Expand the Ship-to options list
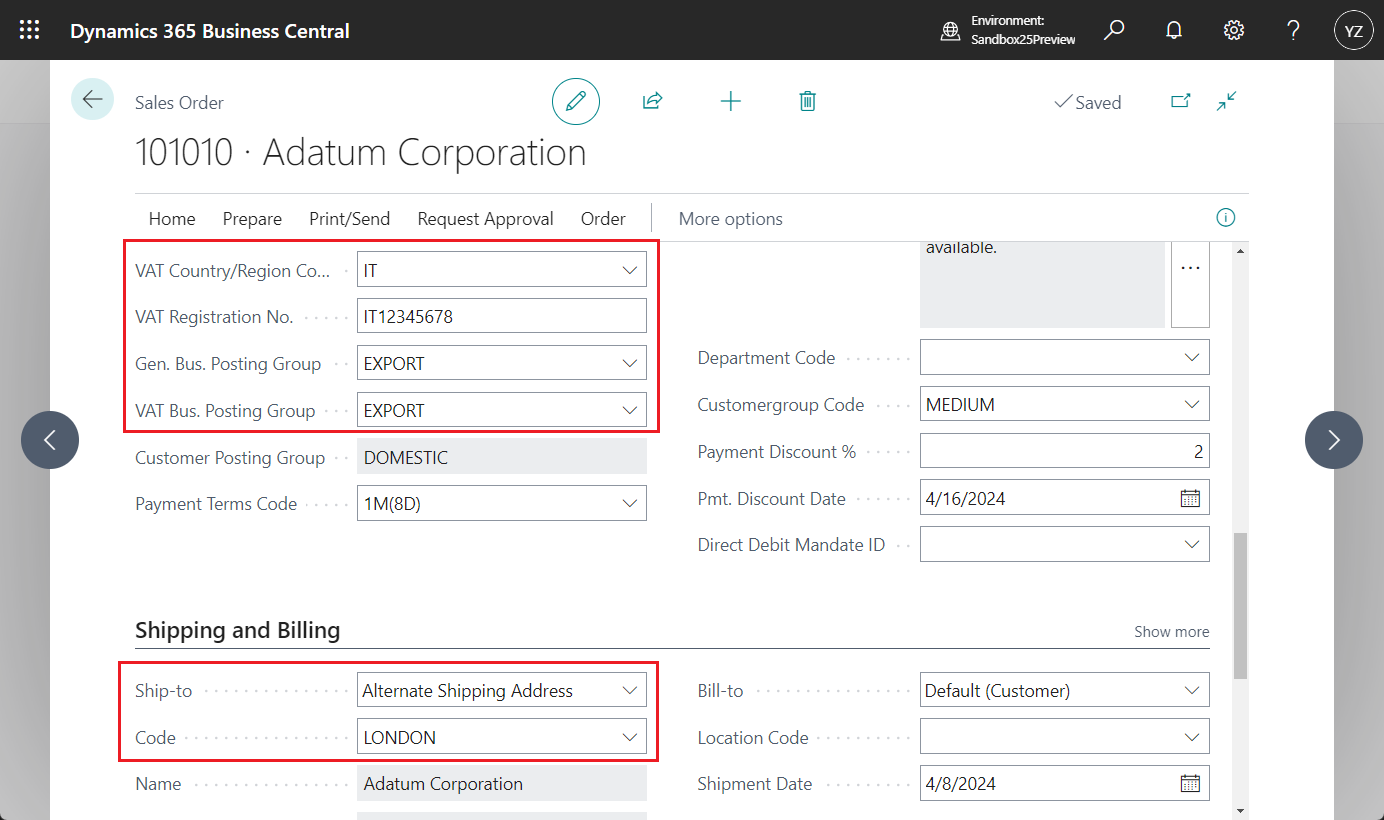The image size is (1384, 820). 630,689
